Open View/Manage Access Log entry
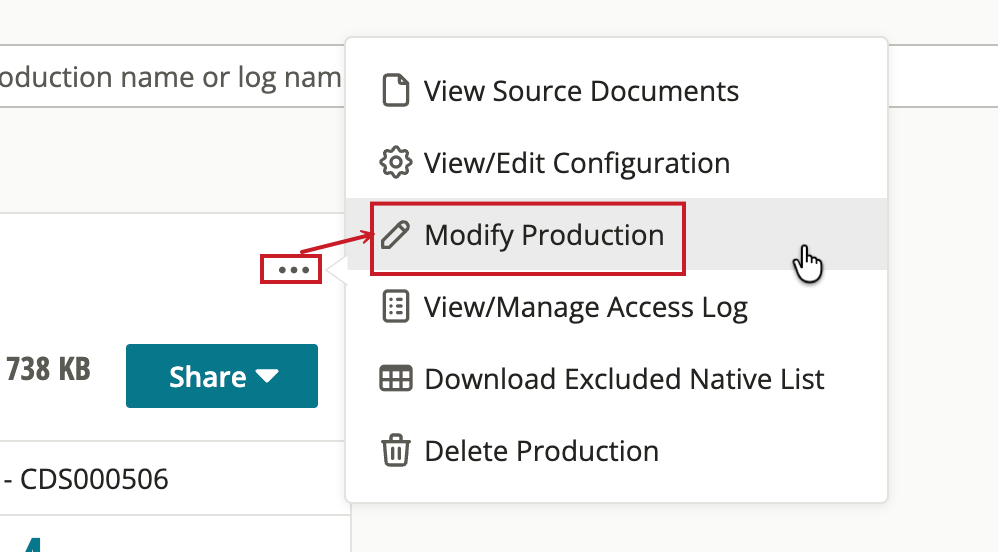 [616, 307]
